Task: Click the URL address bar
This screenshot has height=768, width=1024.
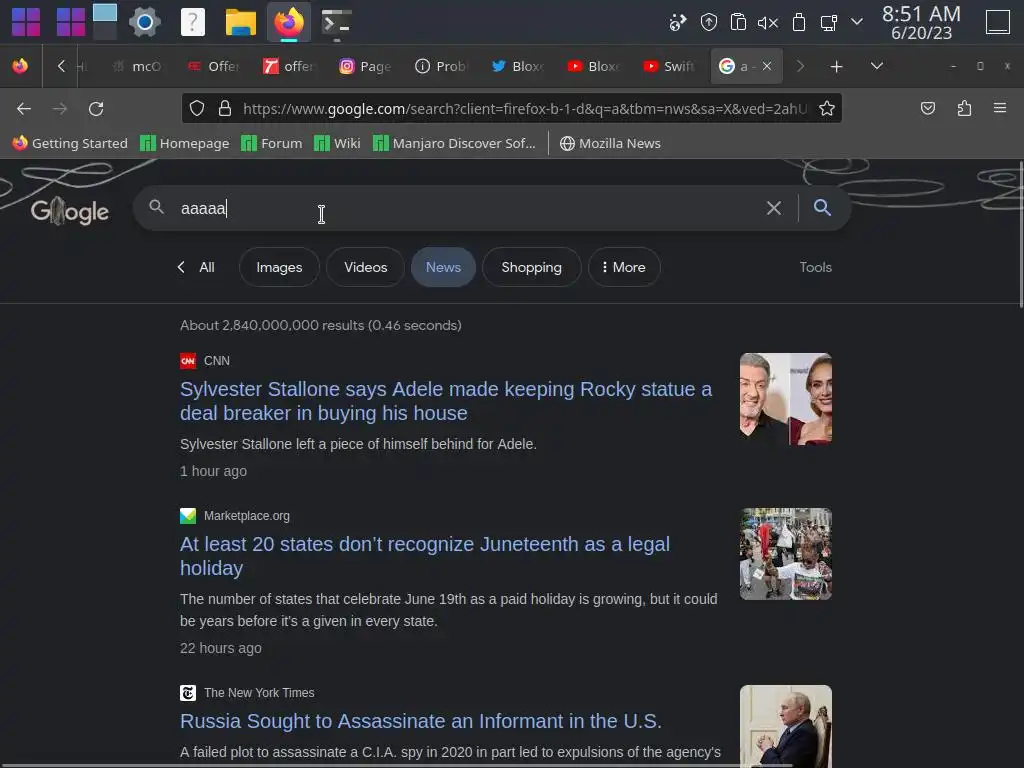Action: (x=511, y=108)
